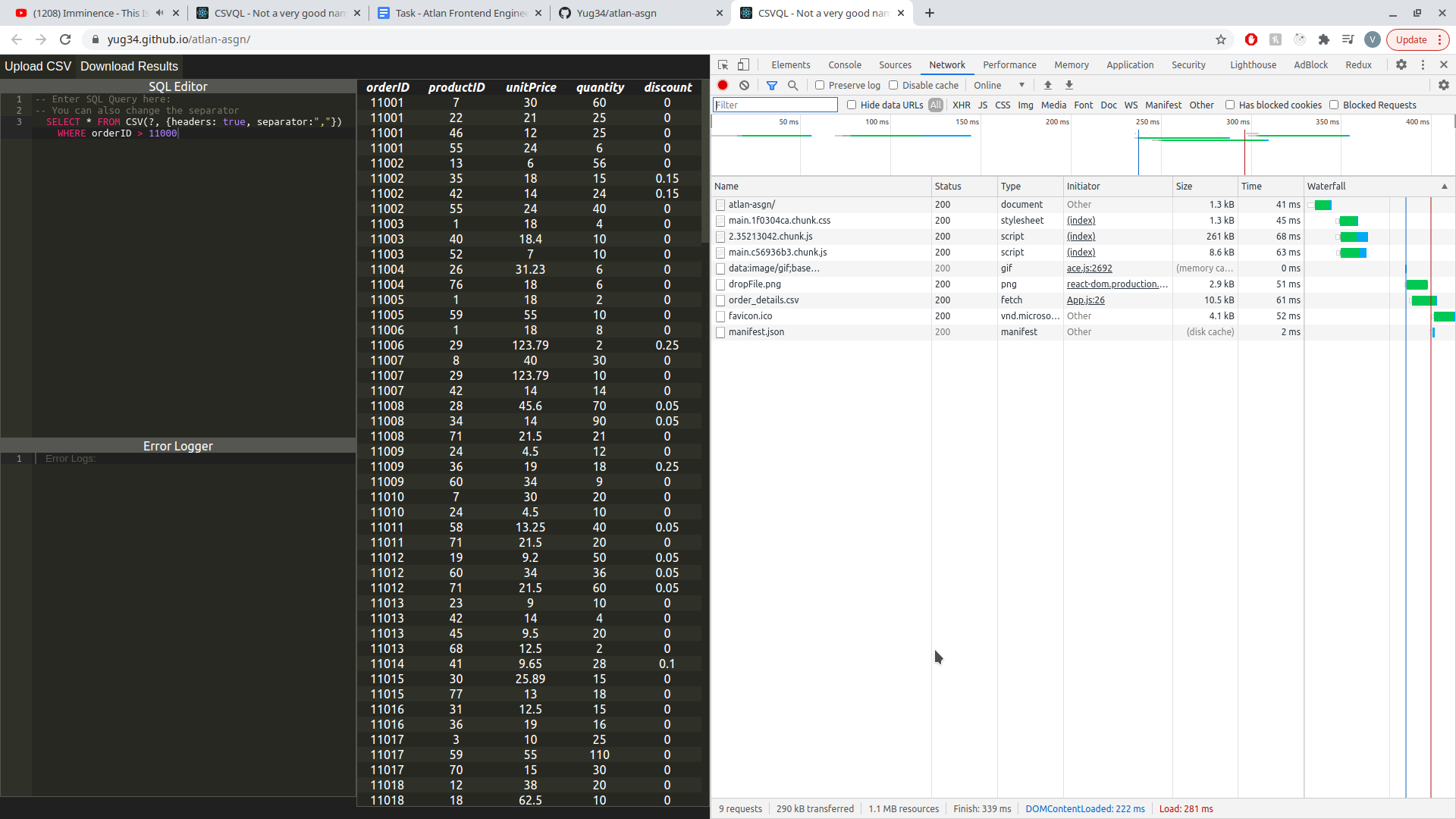Click the Upload CSV button
This screenshot has height=819, width=1456.
(x=38, y=66)
